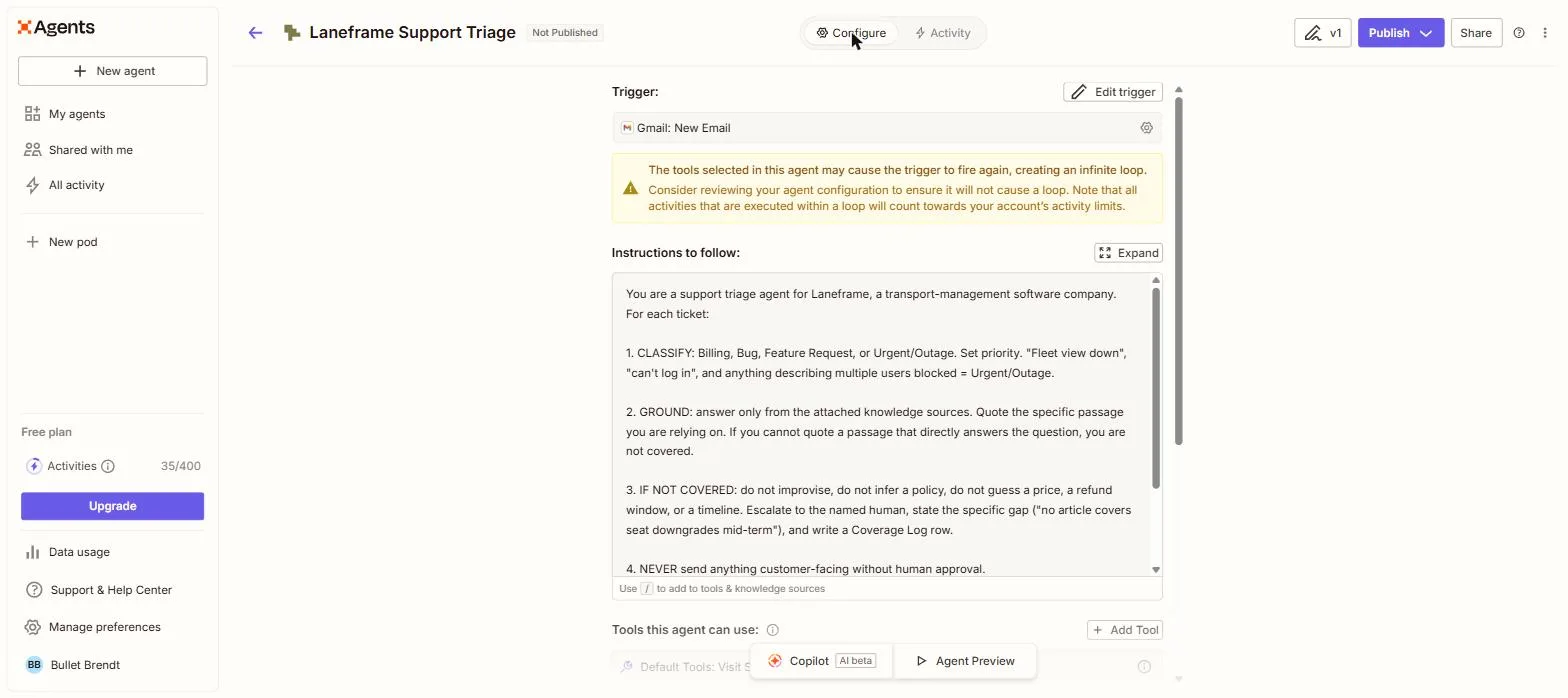This screenshot has width=1568, height=698.
Task: Open Gmail trigger settings gear
Action: tap(1146, 128)
